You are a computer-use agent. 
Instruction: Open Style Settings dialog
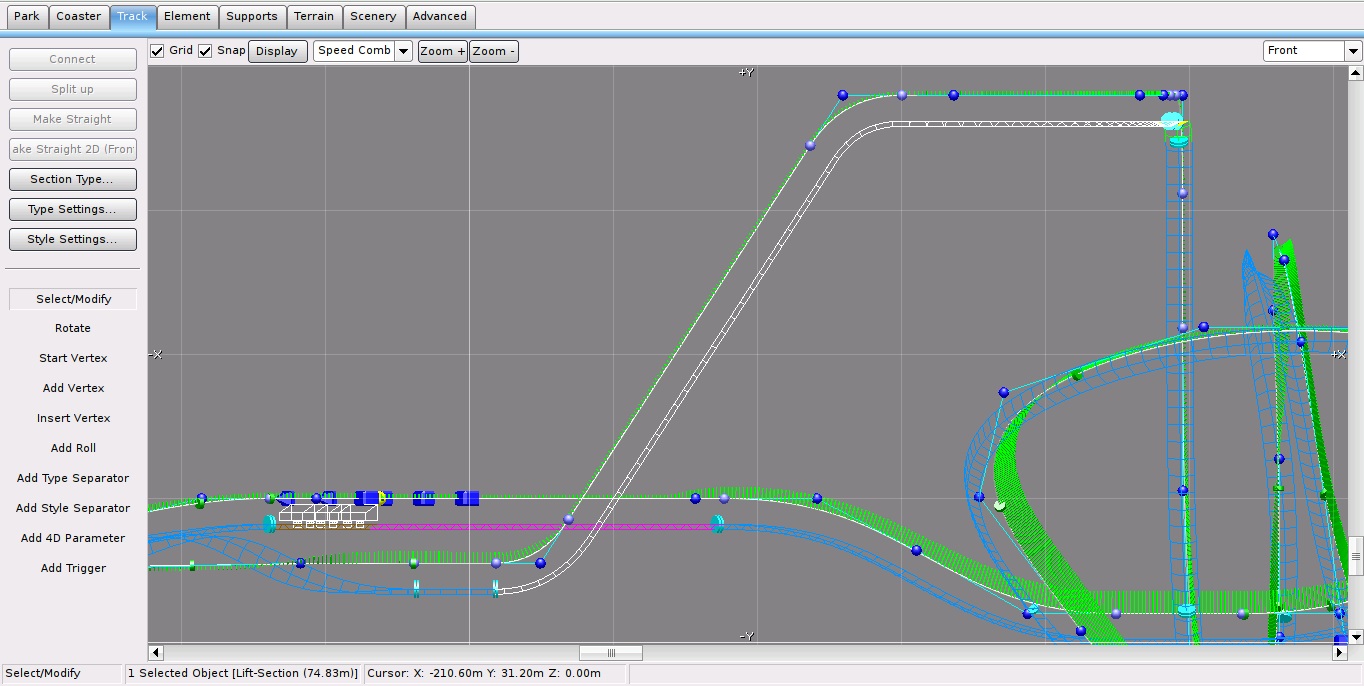point(72,239)
